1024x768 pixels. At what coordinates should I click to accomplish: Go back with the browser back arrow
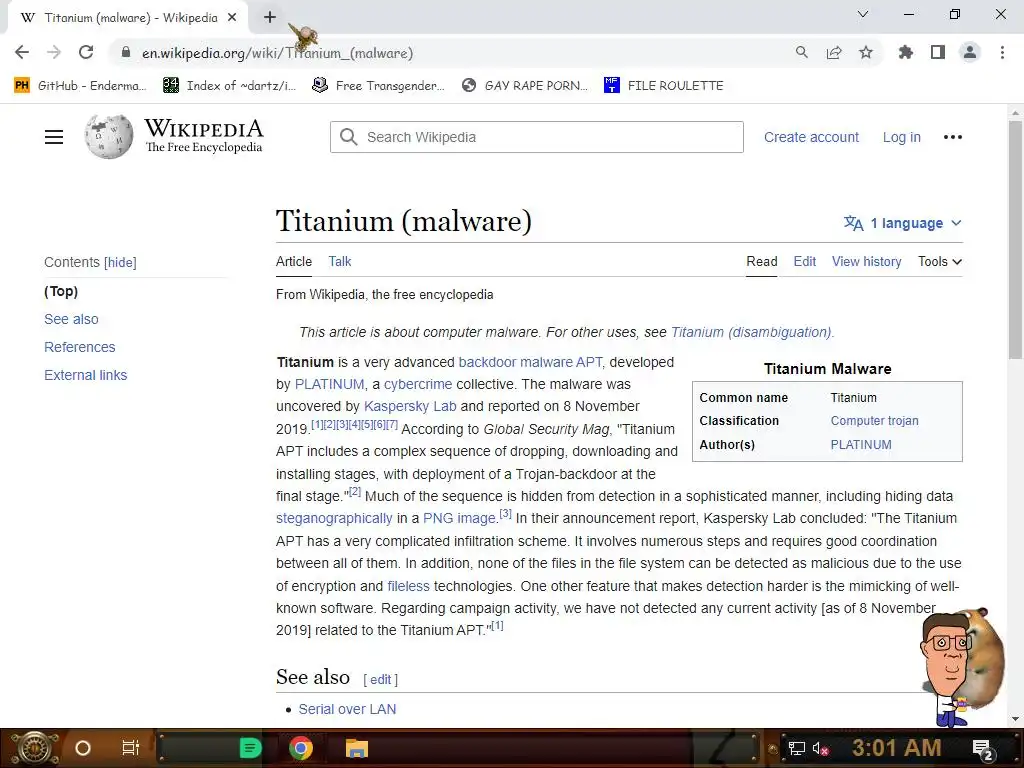22,52
